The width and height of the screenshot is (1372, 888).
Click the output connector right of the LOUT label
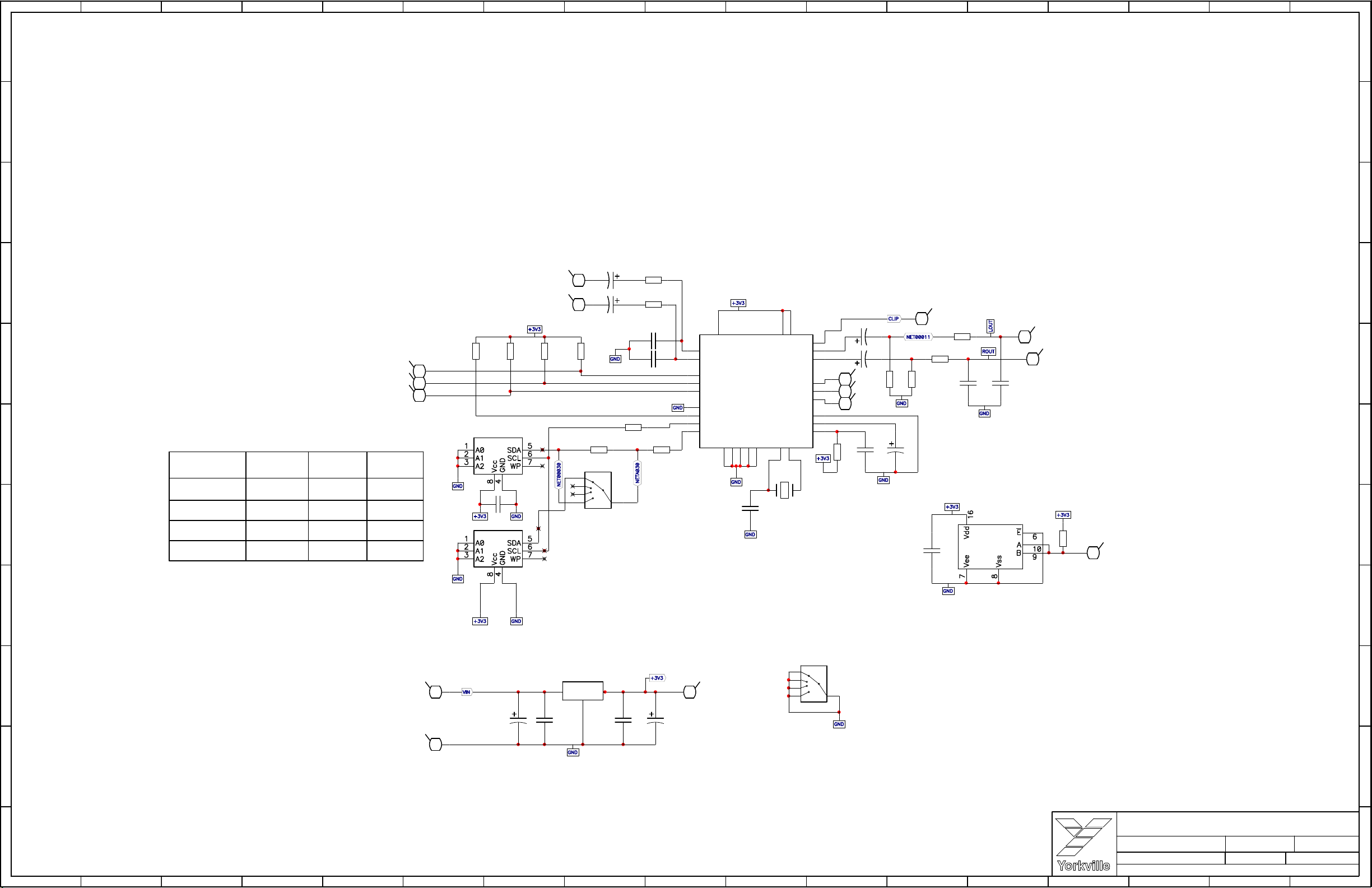pos(1025,337)
